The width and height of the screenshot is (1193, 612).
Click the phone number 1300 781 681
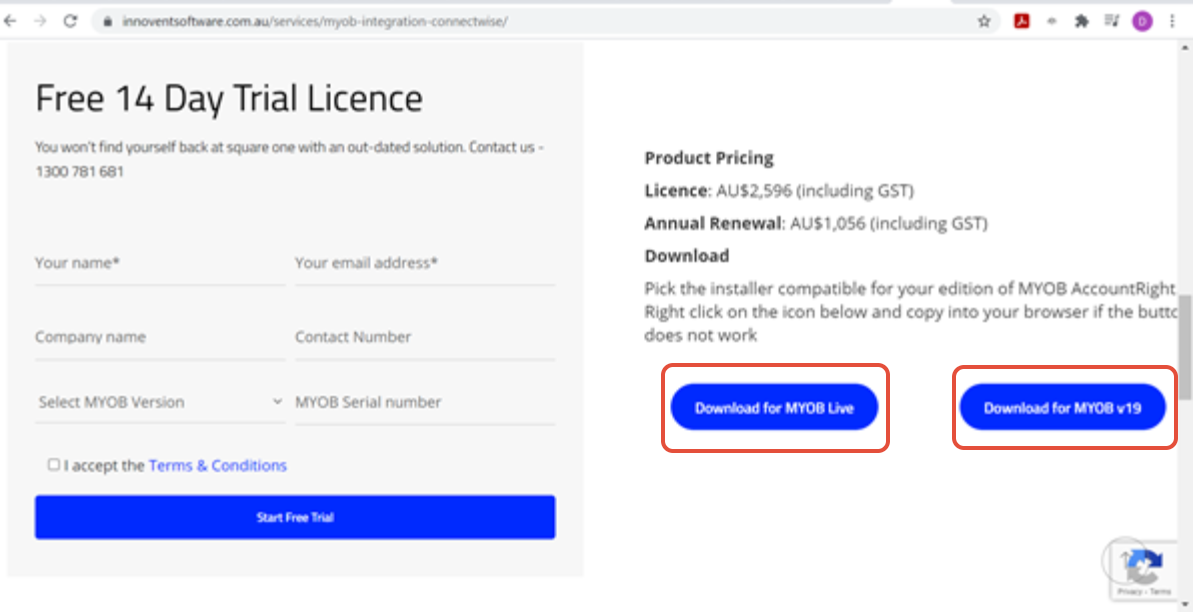click(79, 172)
